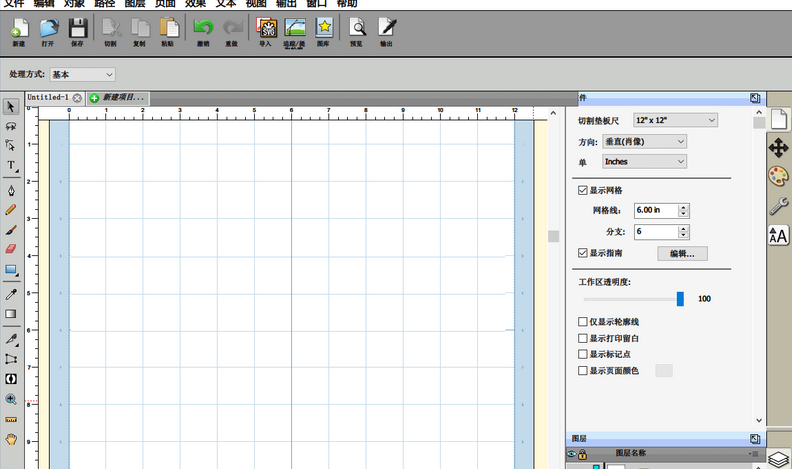Uncheck 显示网格 show grid checkbox
Image resolution: width=792 pixels, height=469 pixels.
(x=582, y=190)
